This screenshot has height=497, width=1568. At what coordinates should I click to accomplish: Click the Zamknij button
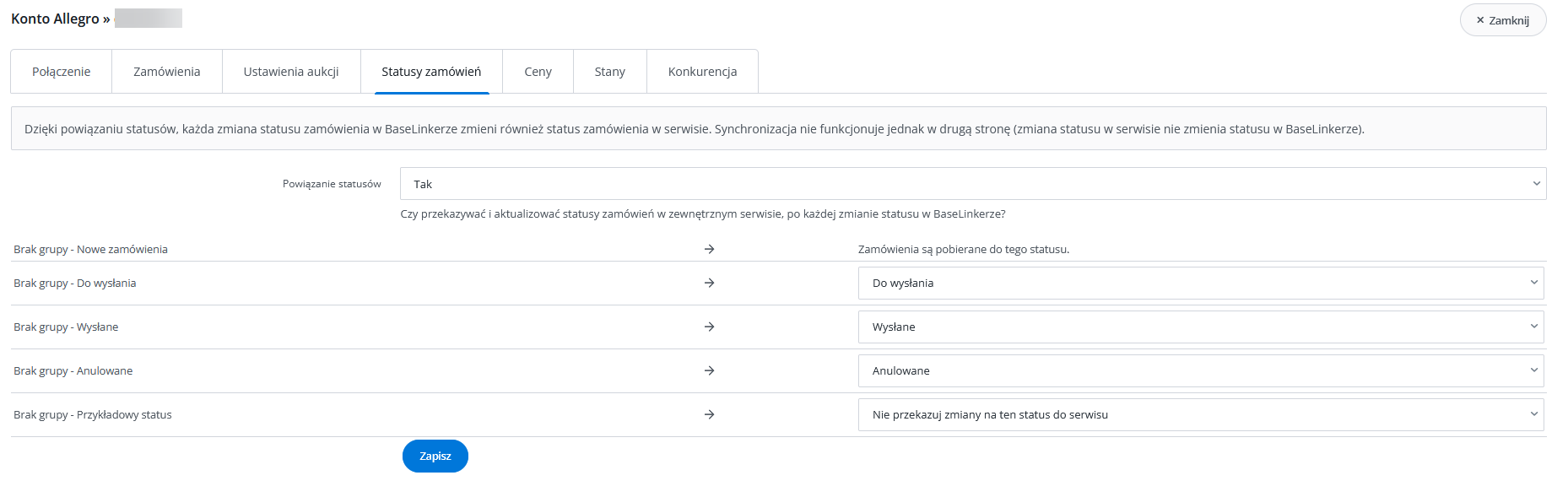1502,20
